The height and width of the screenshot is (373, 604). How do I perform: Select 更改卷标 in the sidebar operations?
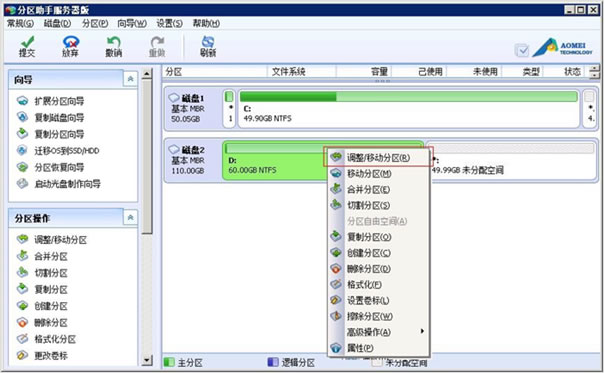(42, 356)
